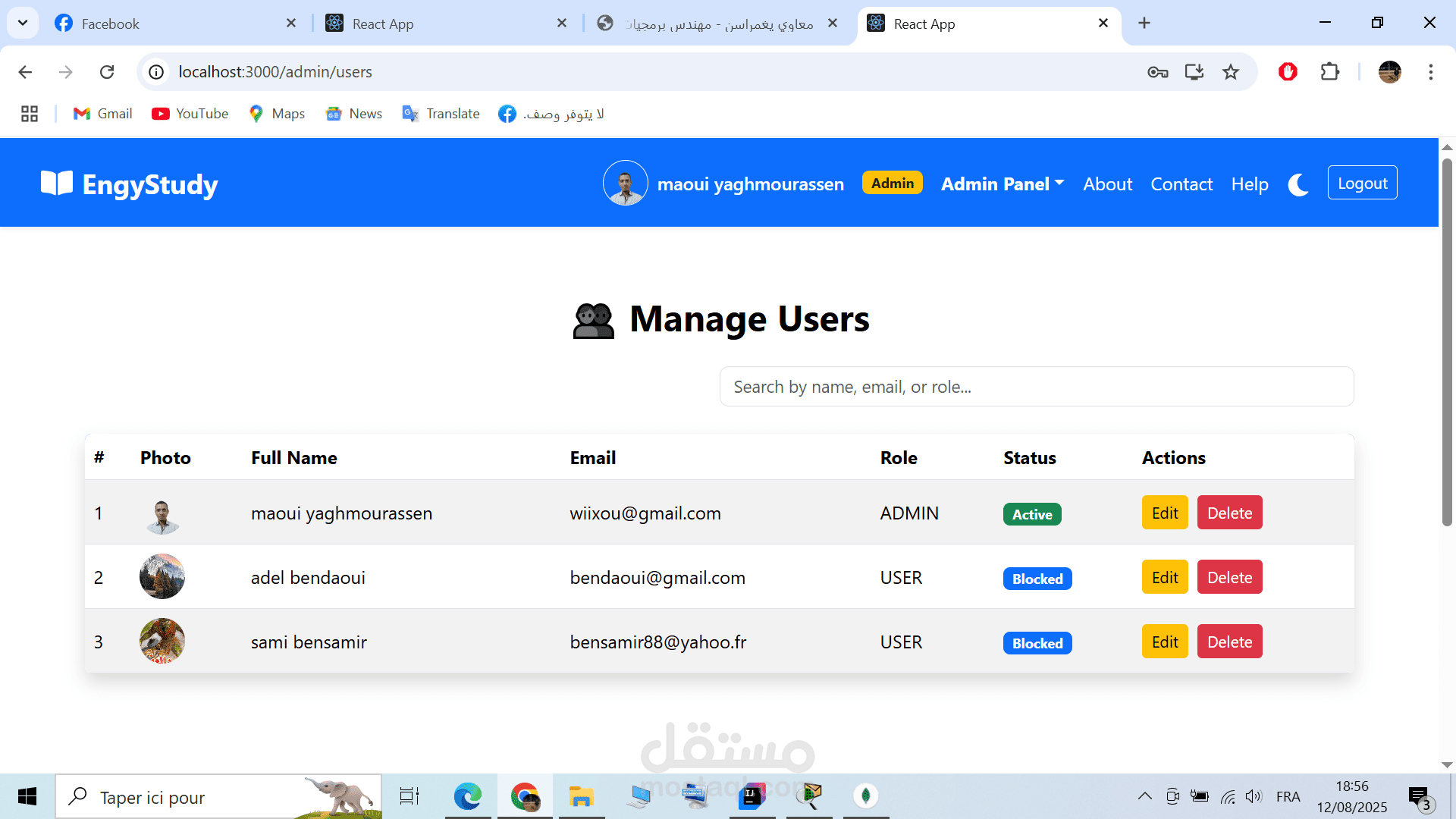Open the browser extensions puzzle icon
This screenshot has height=819, width=1456.
(x=1329, y=72)
